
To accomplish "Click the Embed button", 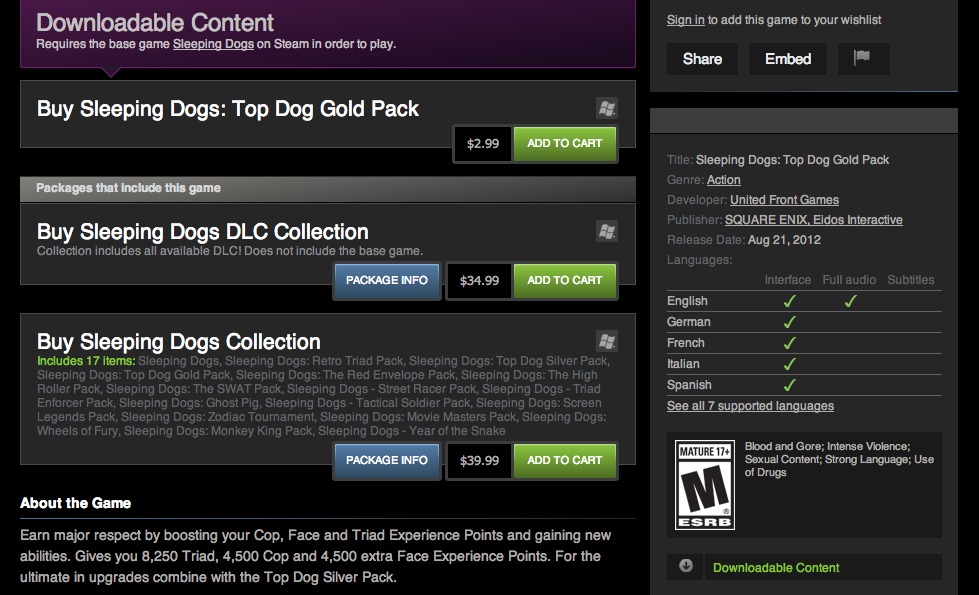I will click(x=788, y=59).
